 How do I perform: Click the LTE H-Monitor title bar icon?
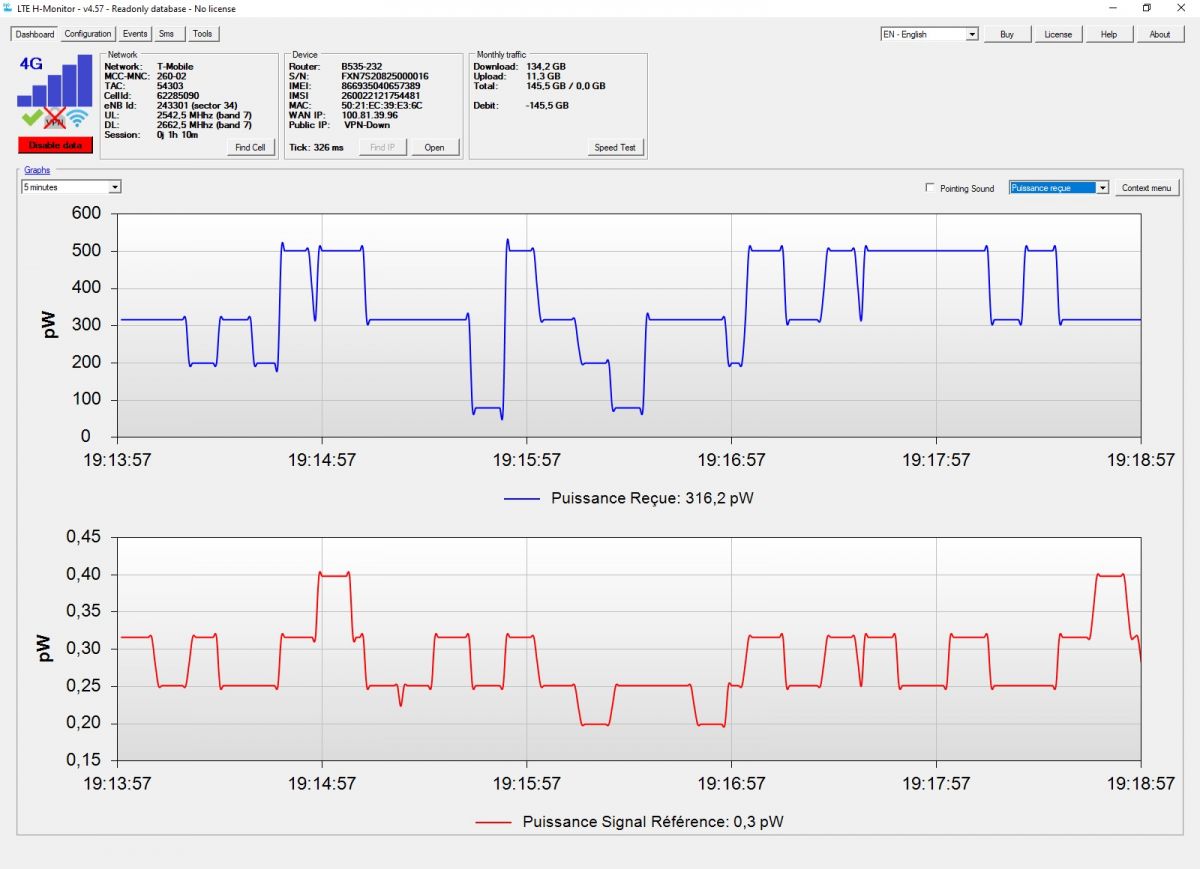8,8
